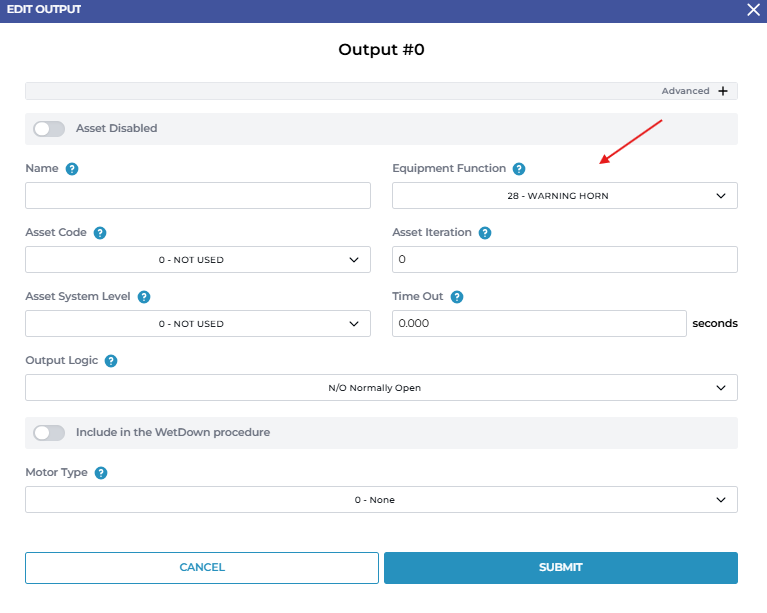Open the Output Logic dropdown
This screenshot has height=613, width=767.
pos(381,388)
